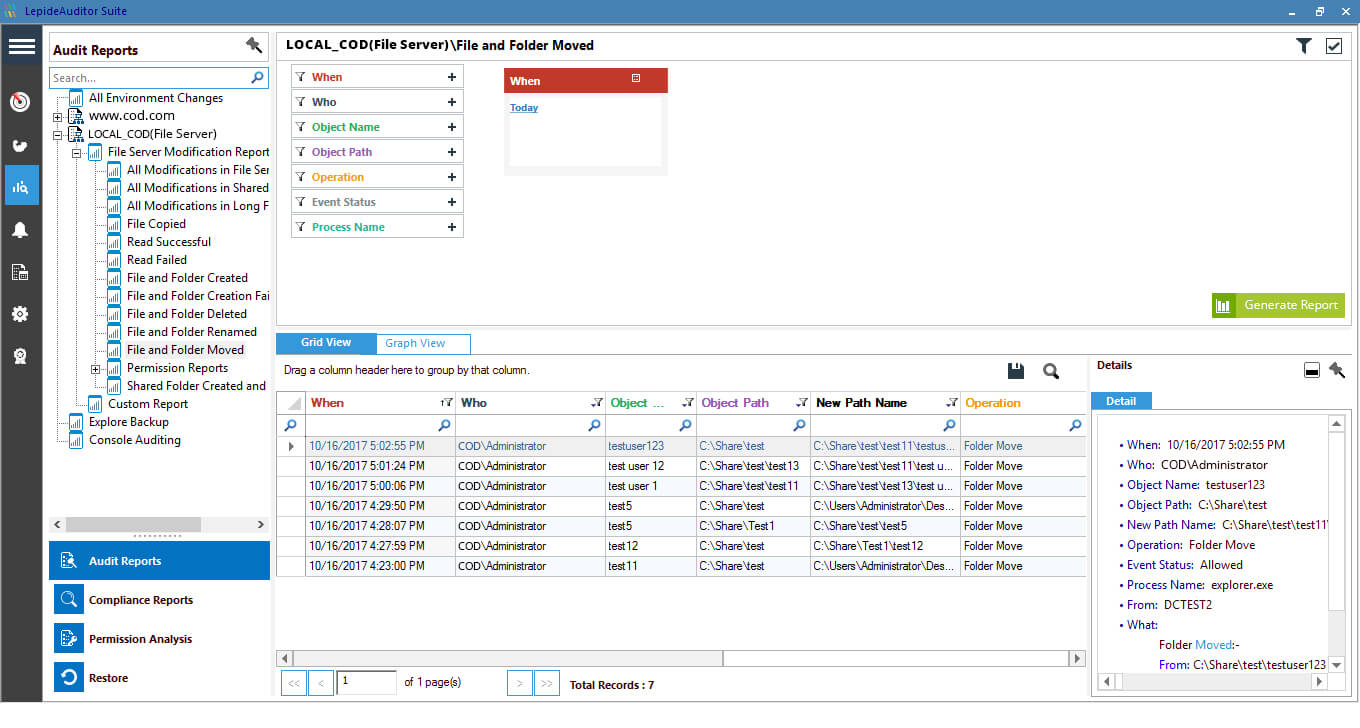The width and height of the screenshot is (1360, 728).
Task: Open the health monitoring sidebar icon
Action: click(x=20, y=146)
